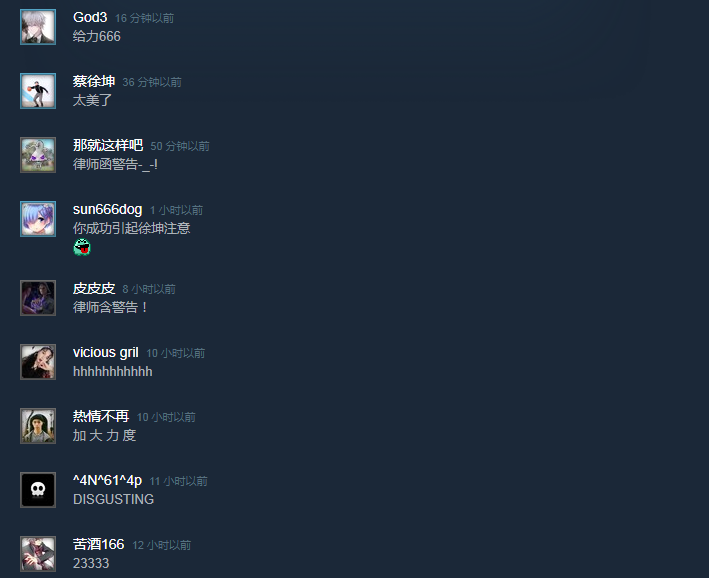Open 热情不再's avatar thumbnail
This screenshot has width=709, height=578.
(x=38, y=426)
